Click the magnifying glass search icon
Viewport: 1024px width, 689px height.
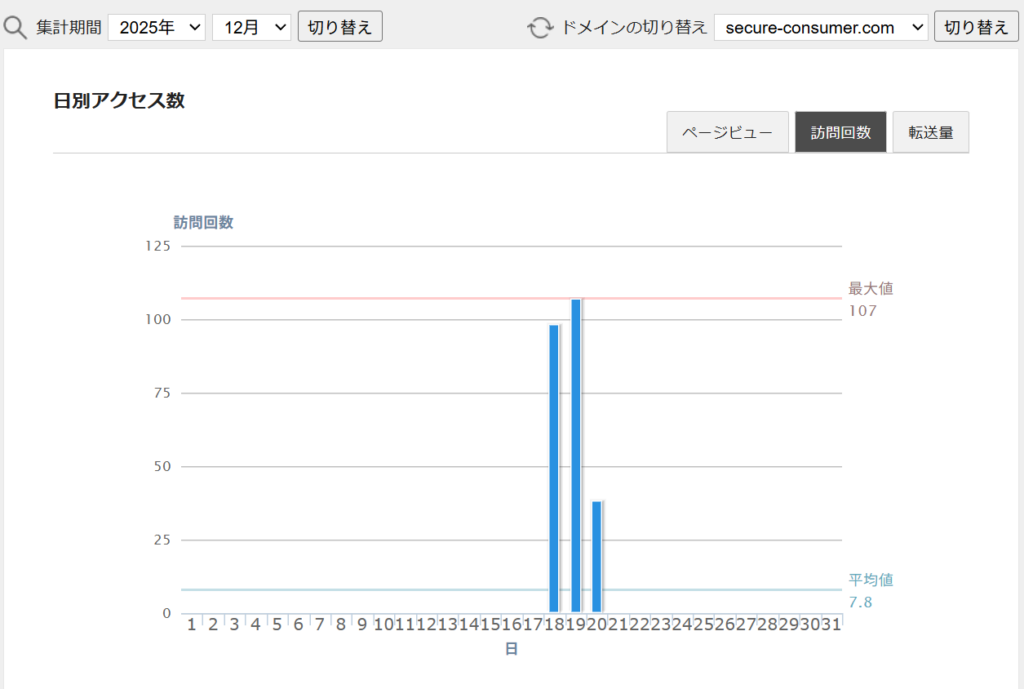coord(15,27)
